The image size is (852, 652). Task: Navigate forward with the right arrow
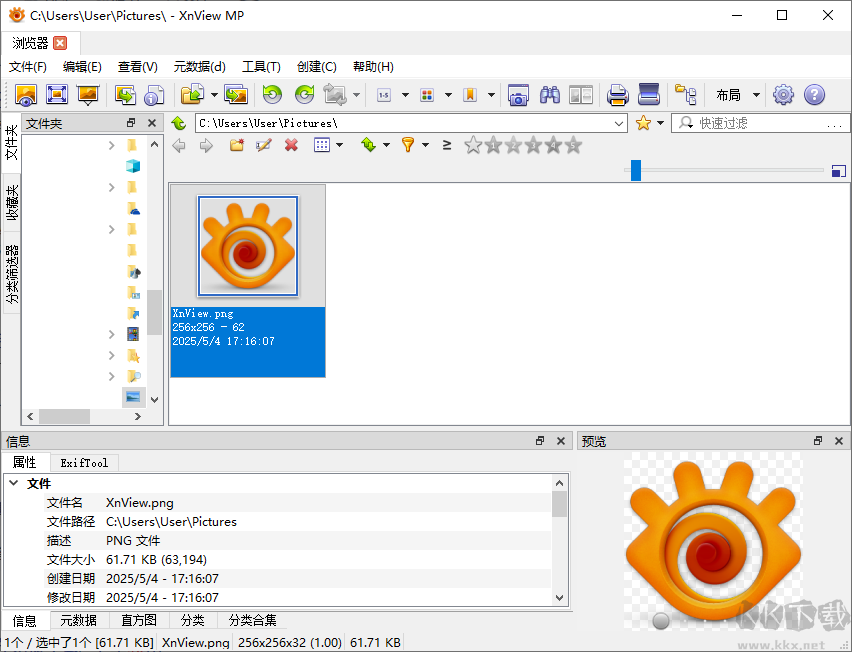206,146
